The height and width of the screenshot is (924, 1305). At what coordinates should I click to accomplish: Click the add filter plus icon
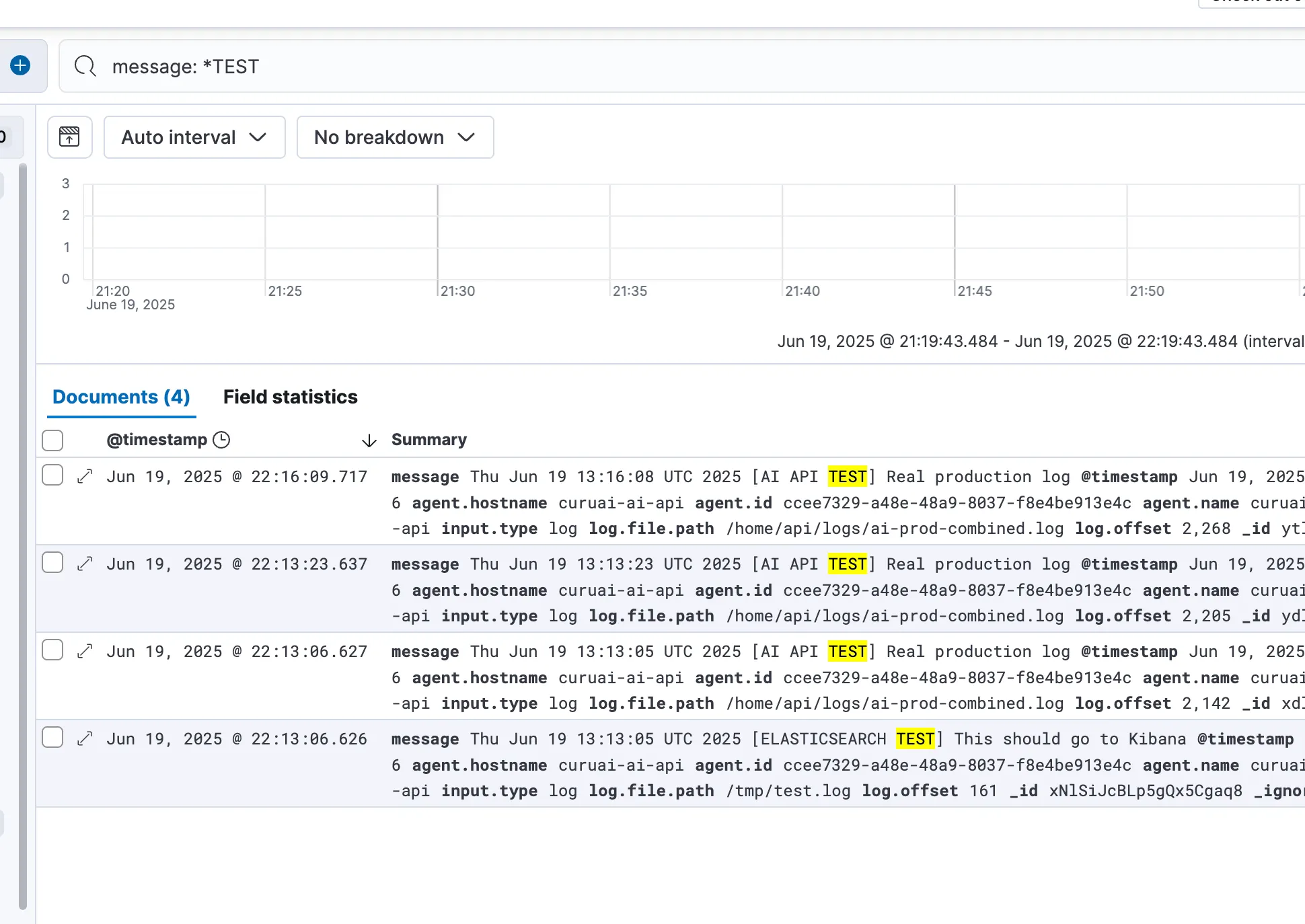click(20, 65)
